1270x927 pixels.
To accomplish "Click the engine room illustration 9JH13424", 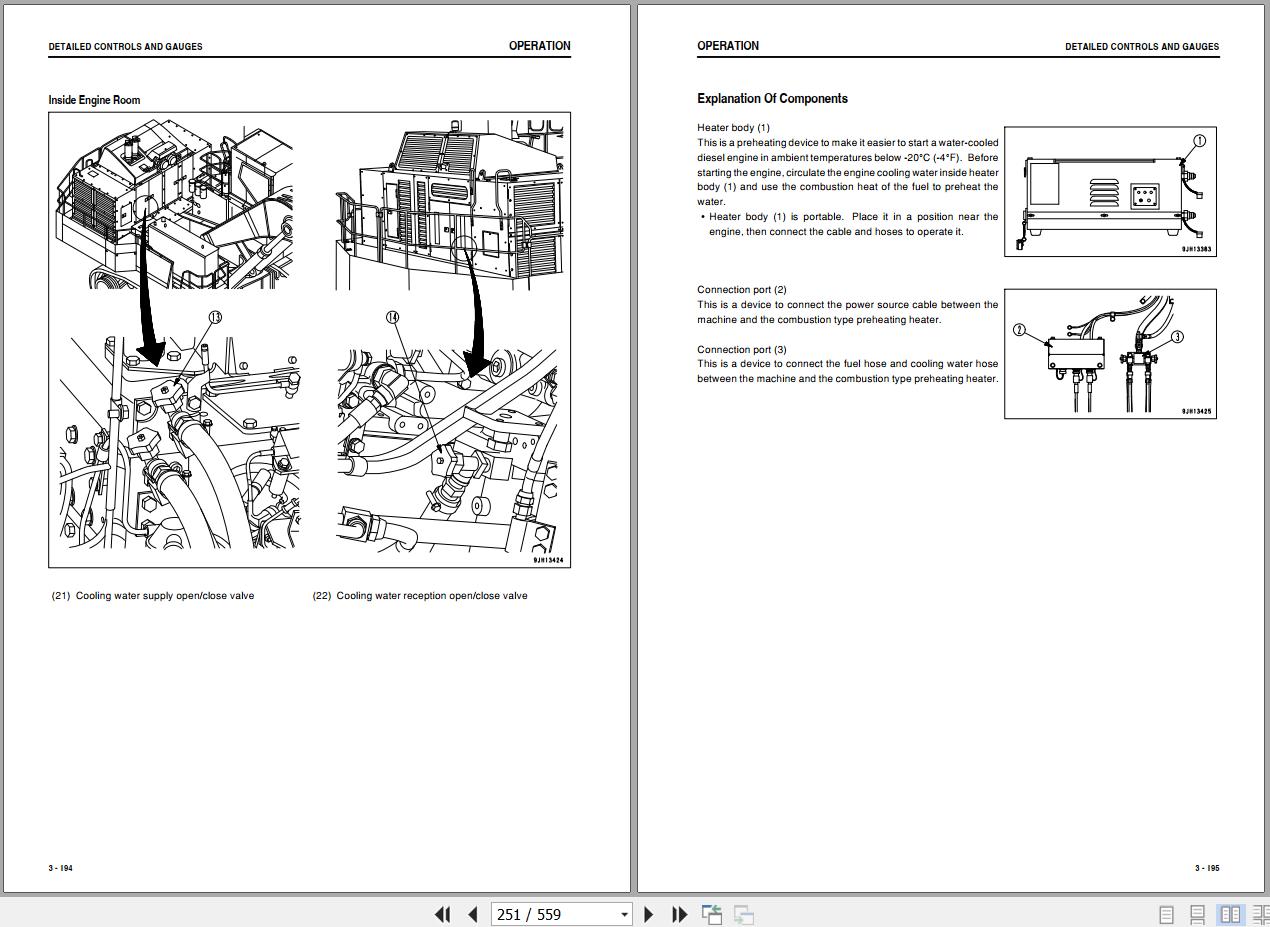I will (309, 340).
